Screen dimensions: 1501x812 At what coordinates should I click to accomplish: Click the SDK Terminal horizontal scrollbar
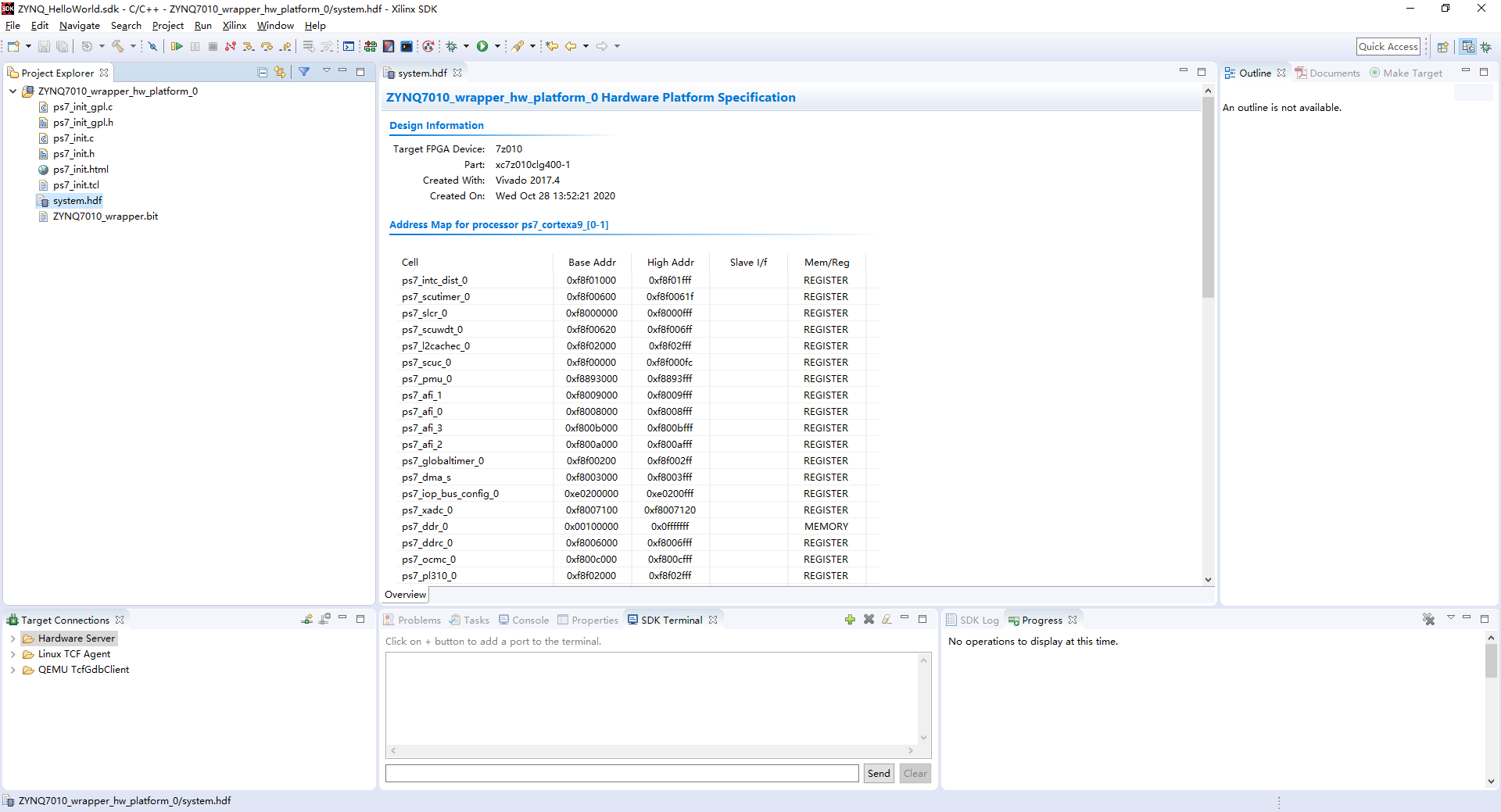[652, 751]
